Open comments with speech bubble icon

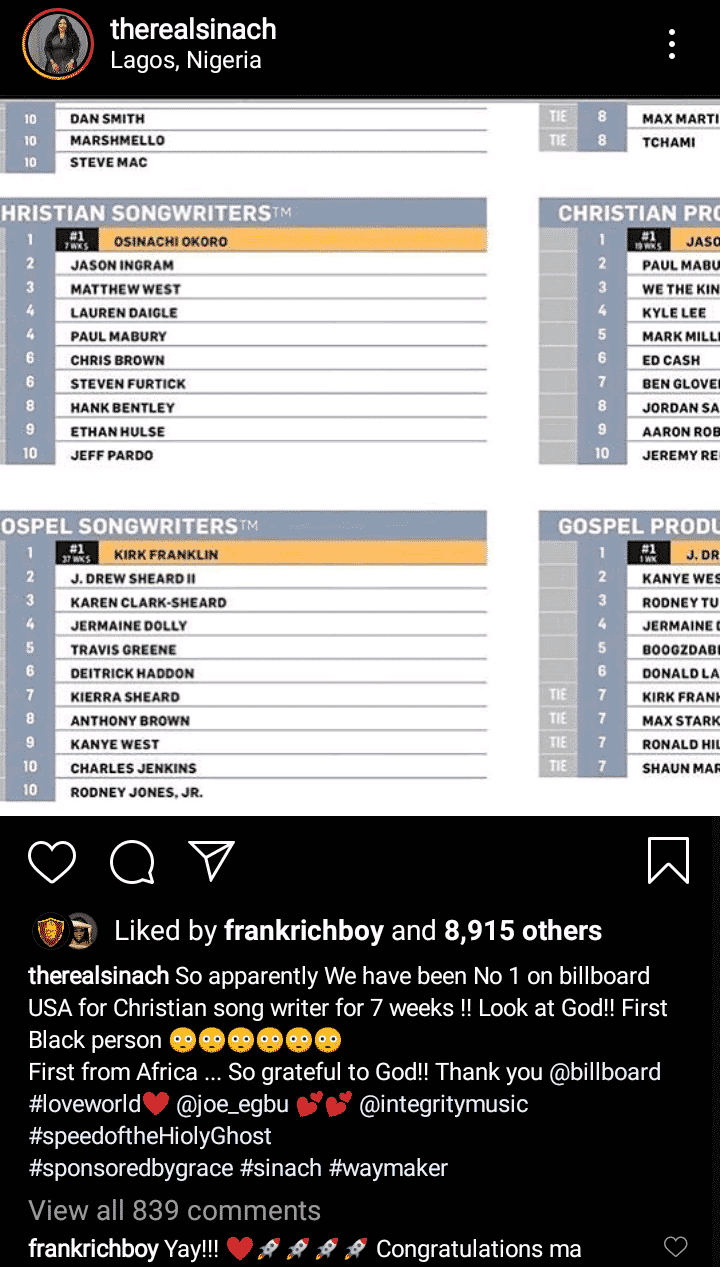(x=132, y=861)
